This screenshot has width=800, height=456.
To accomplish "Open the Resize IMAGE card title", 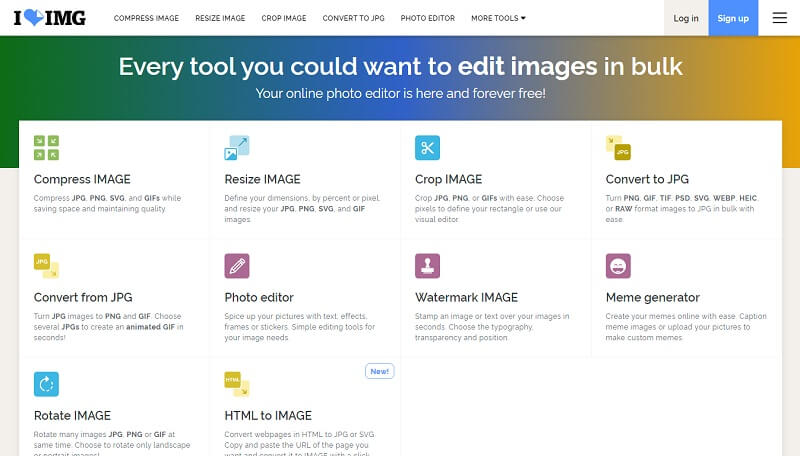I will coord(262,179).
